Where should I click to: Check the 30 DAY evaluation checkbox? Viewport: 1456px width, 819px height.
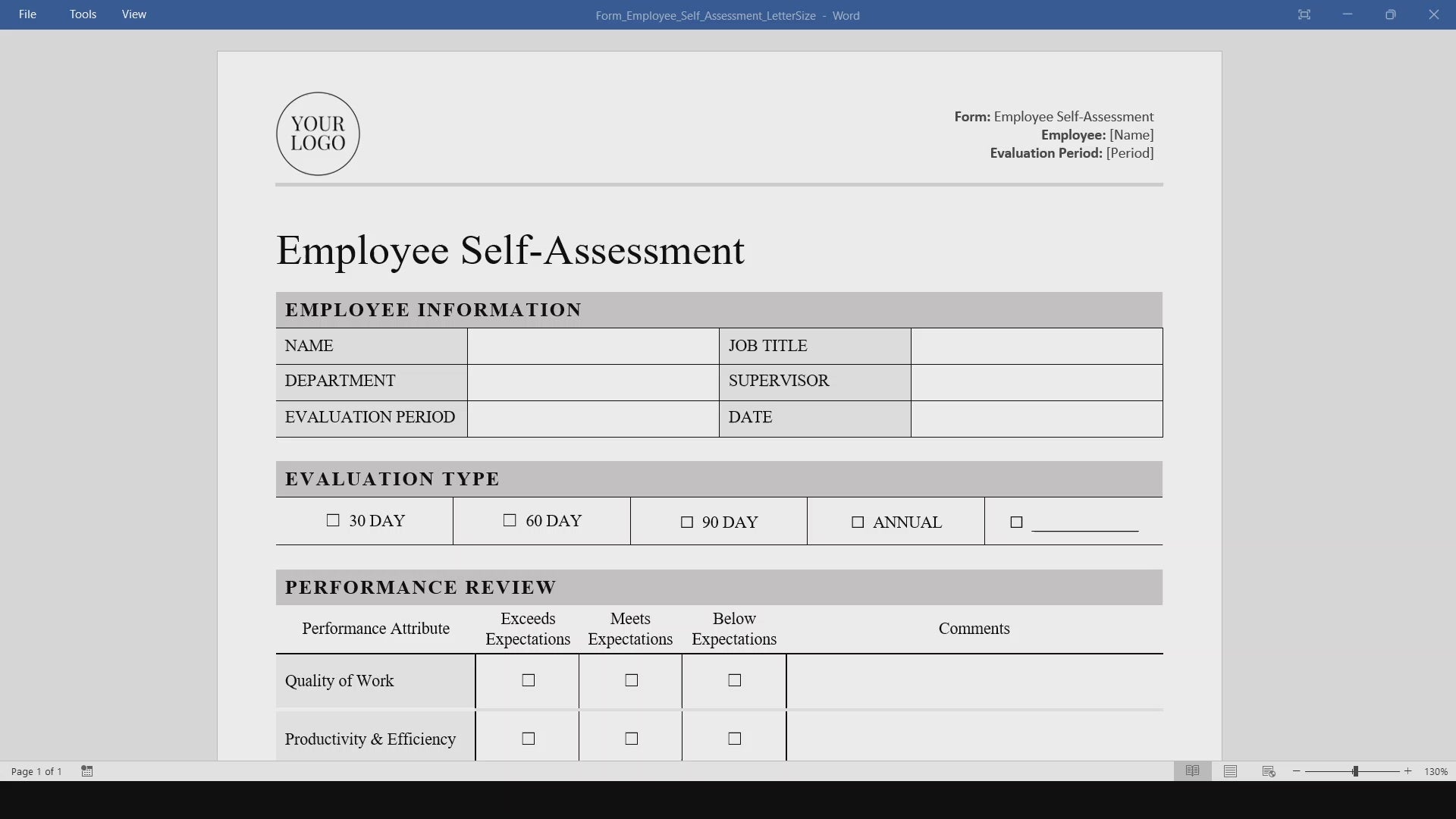point(333,520)
